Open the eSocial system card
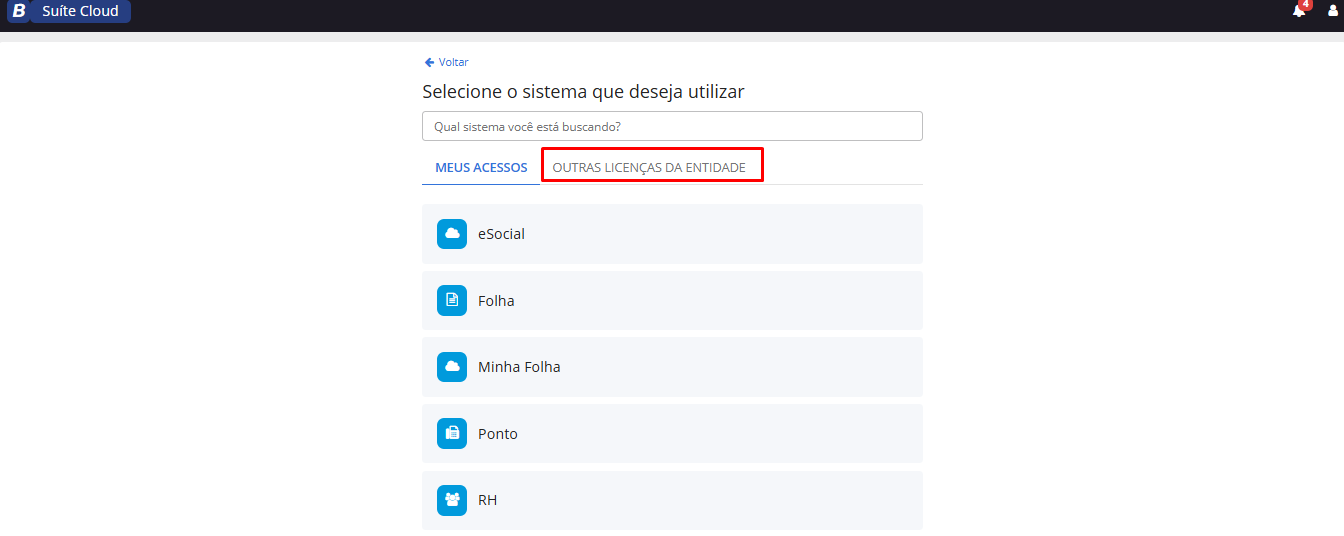This screenshot has width=1344, height=536. [672, 234]
